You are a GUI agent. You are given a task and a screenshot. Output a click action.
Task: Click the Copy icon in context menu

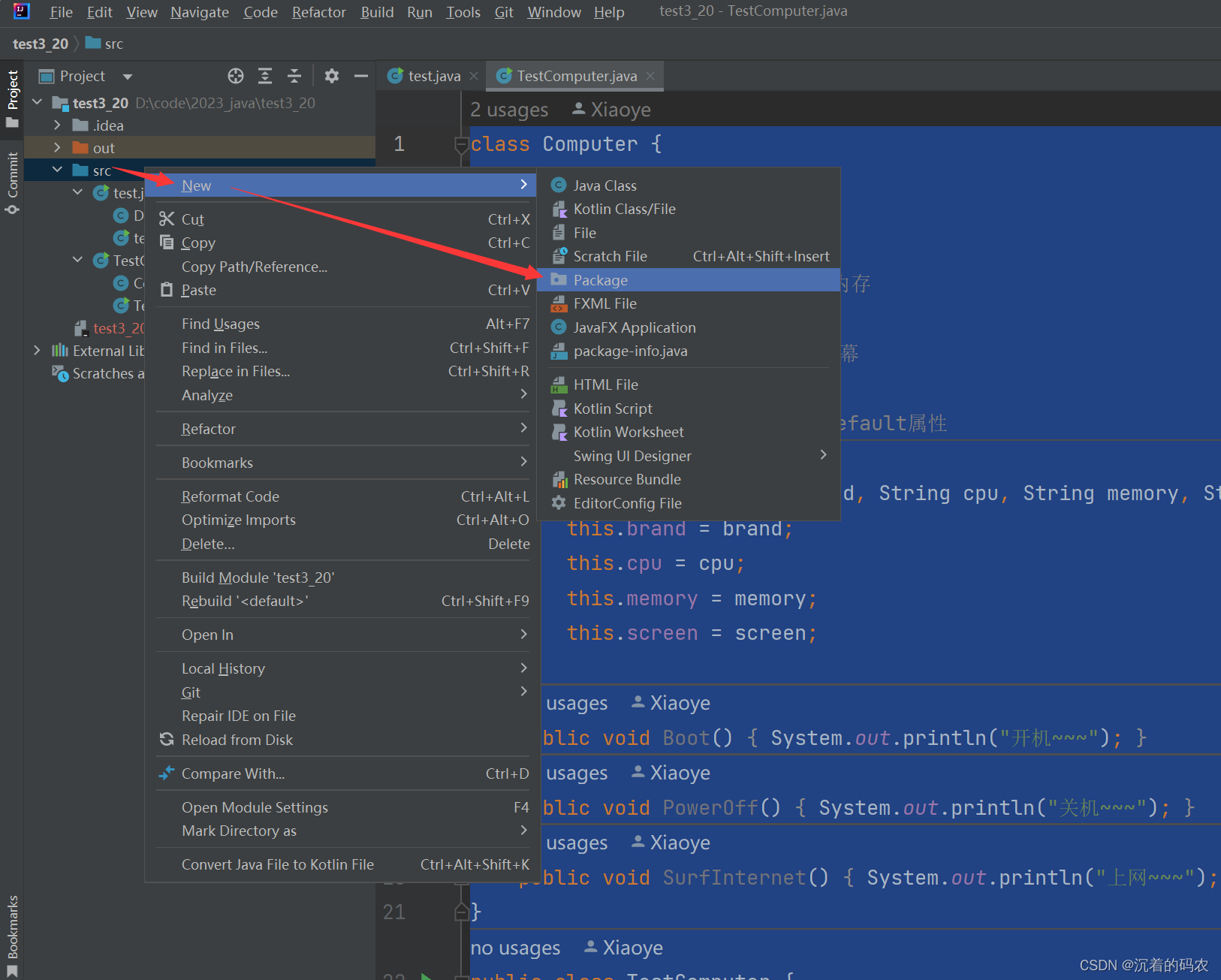[x=167, y=243]
